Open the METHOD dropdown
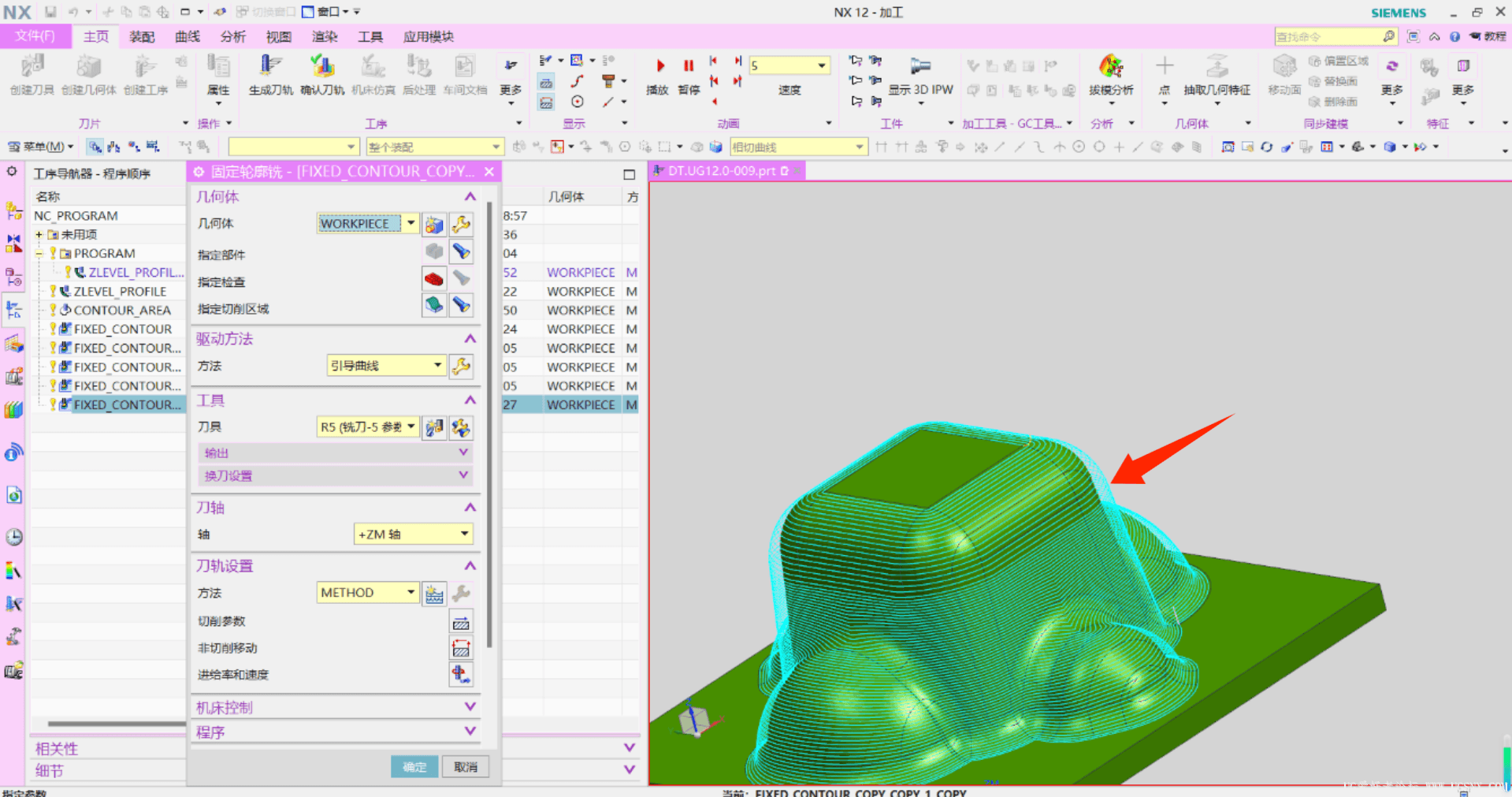 pyautogui.click(x=411, y=593)
